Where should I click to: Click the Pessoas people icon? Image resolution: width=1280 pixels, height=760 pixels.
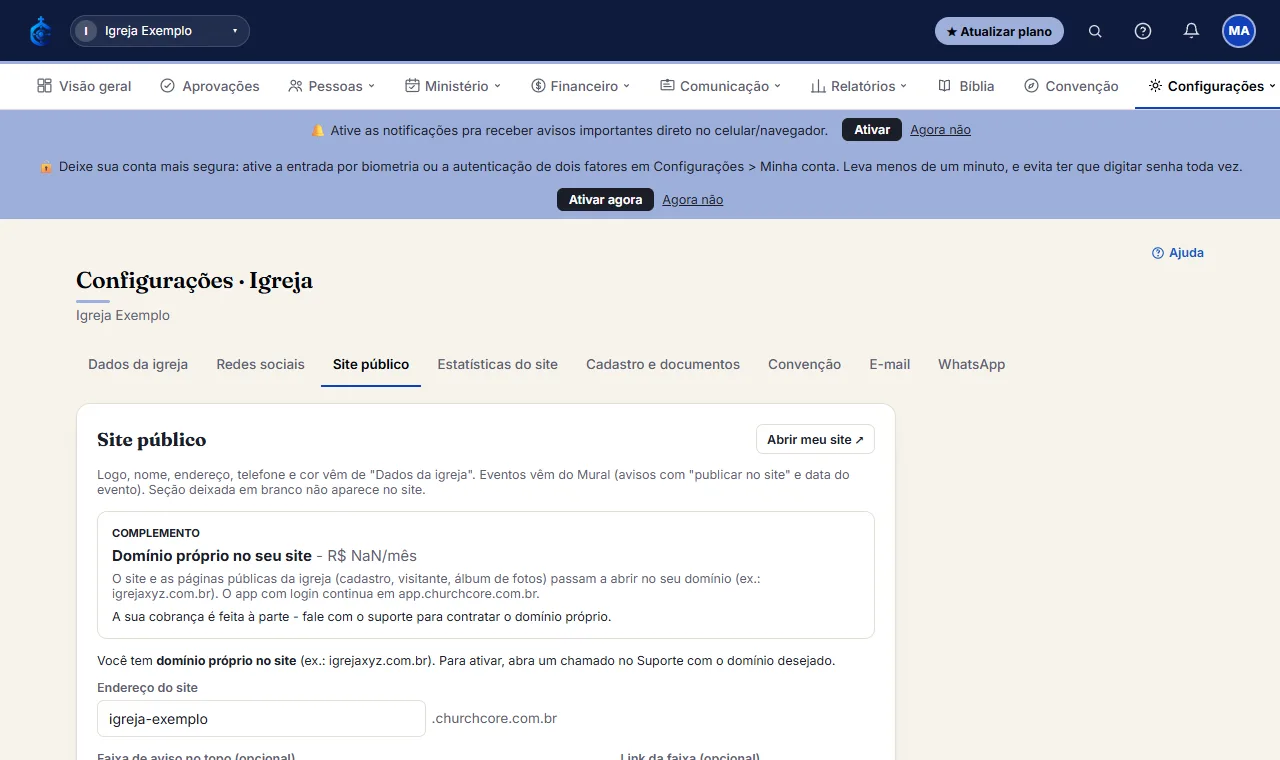pos(295,86)
